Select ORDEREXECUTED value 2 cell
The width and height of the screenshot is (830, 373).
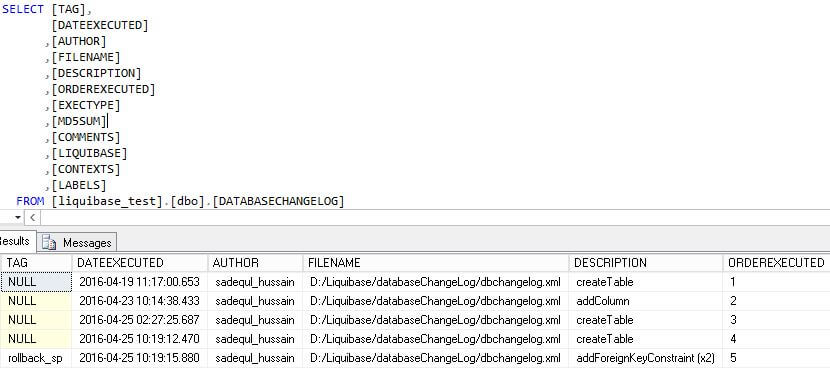click(x=776, y=301)
